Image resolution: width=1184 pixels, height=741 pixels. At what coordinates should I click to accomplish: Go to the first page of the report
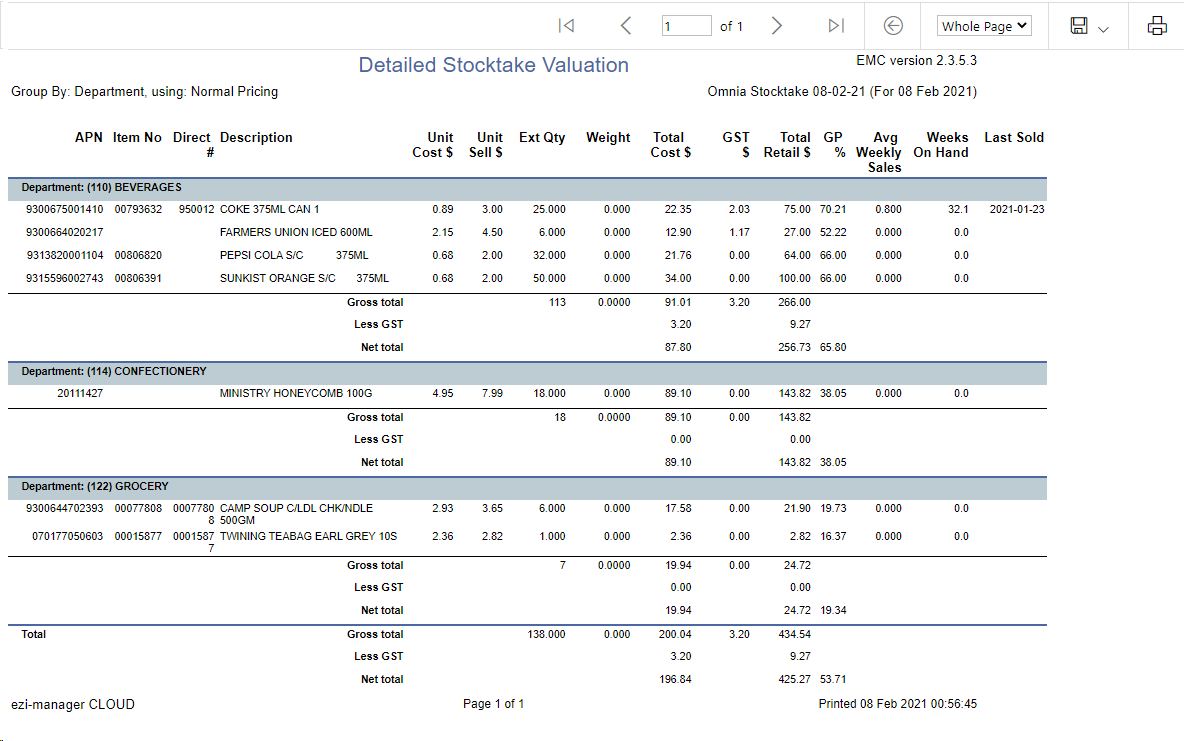tap(566, 26)
